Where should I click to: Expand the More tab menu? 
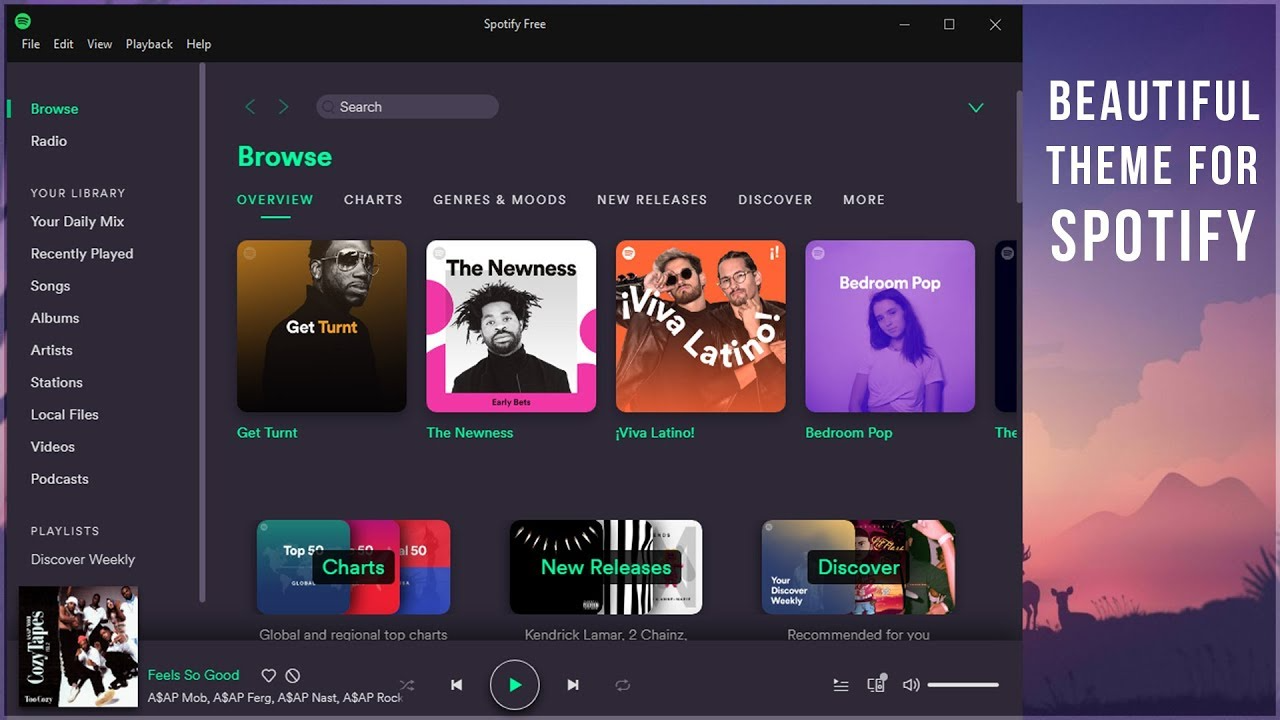(864, 200)
